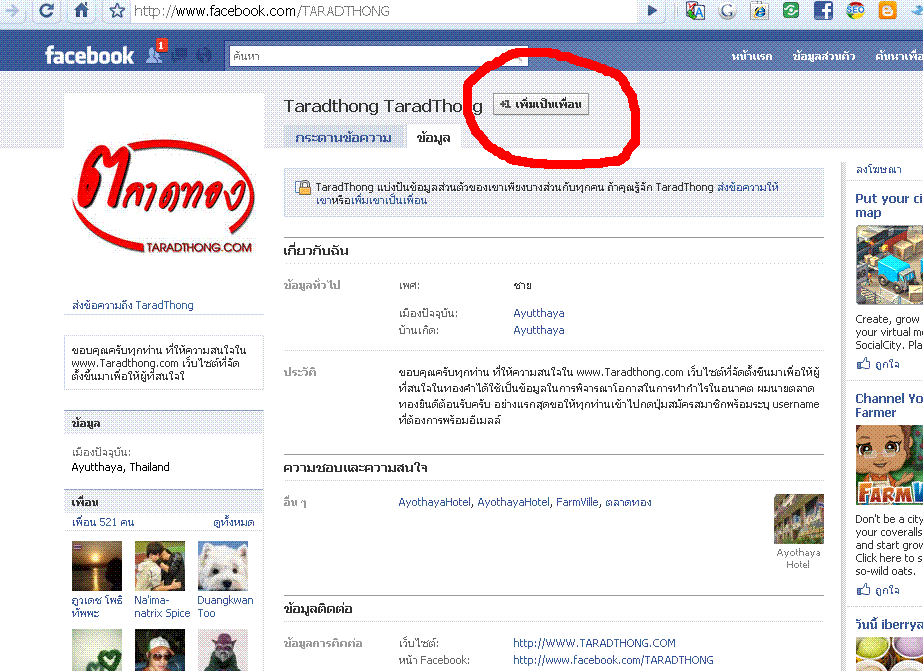Open first AyothayaHotel interest link
The image size is (923, 671).
(434, 502)
